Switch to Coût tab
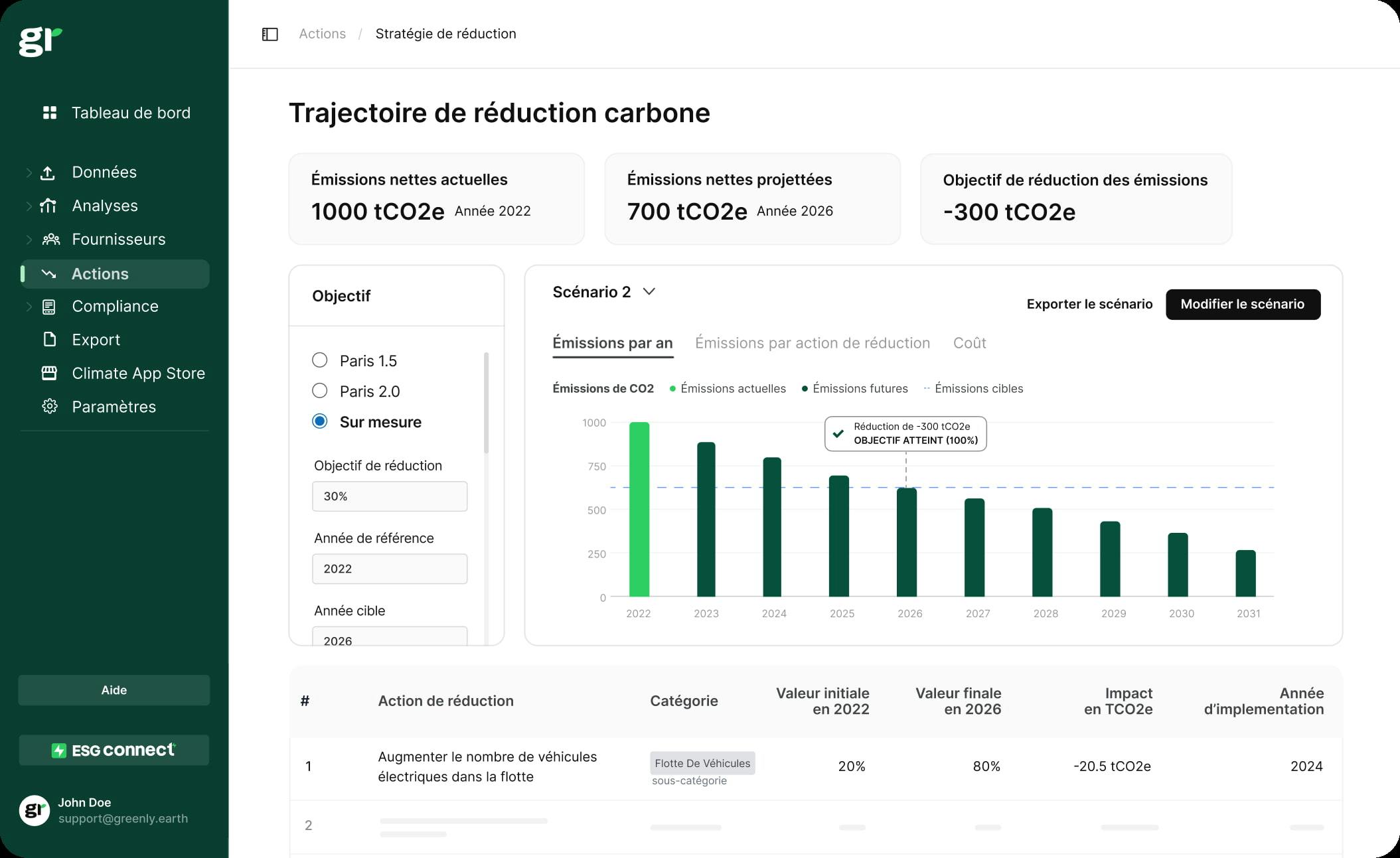The image size is (1400, 858). coord(969,343)
